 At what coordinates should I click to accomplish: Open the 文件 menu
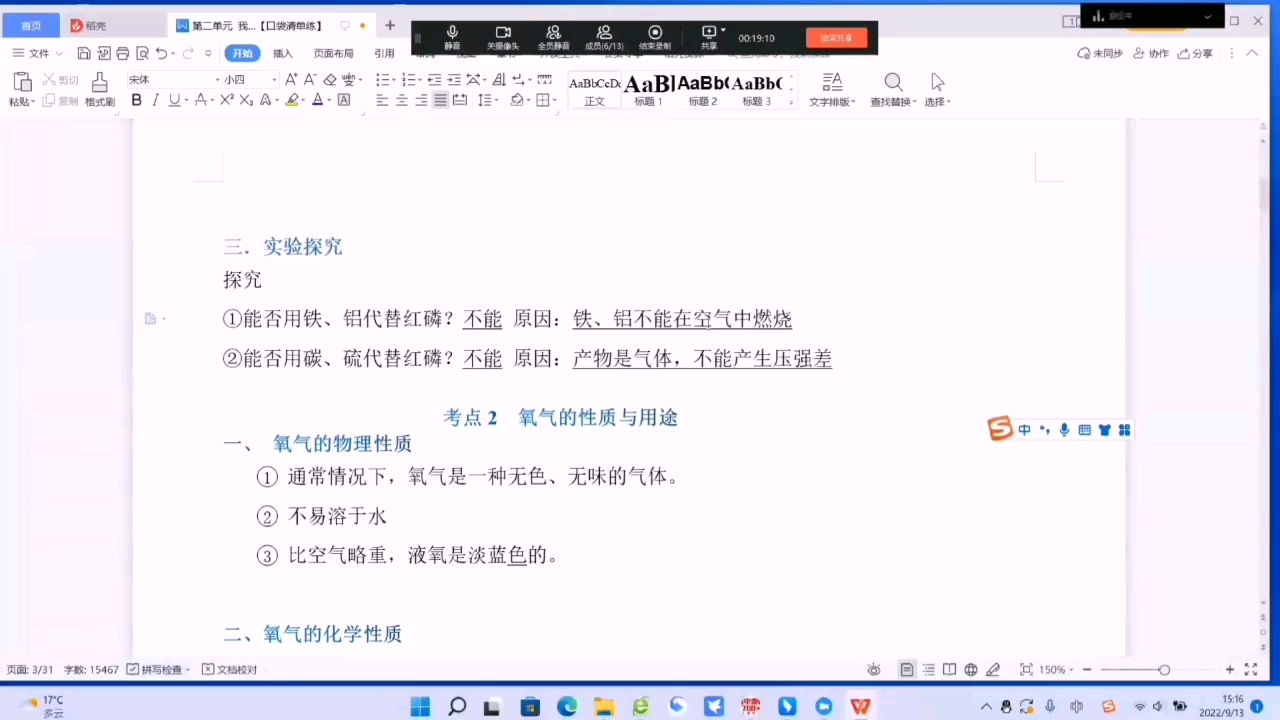[37, 53]
